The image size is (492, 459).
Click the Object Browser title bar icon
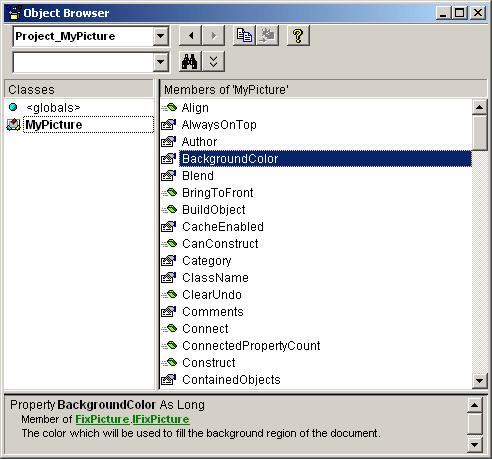[14, 12]
